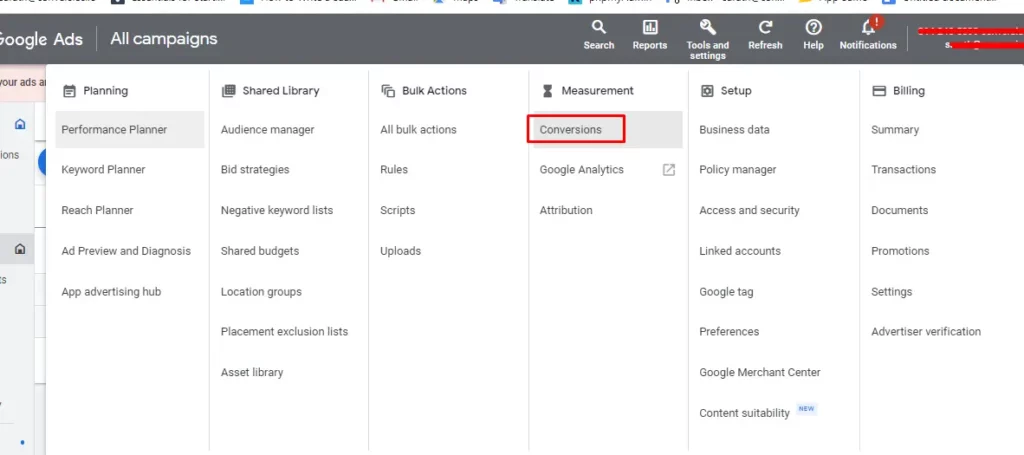Click upper home icon in left sidebar
Viewport: 1024px width, 455px height.
coord(20,123)
